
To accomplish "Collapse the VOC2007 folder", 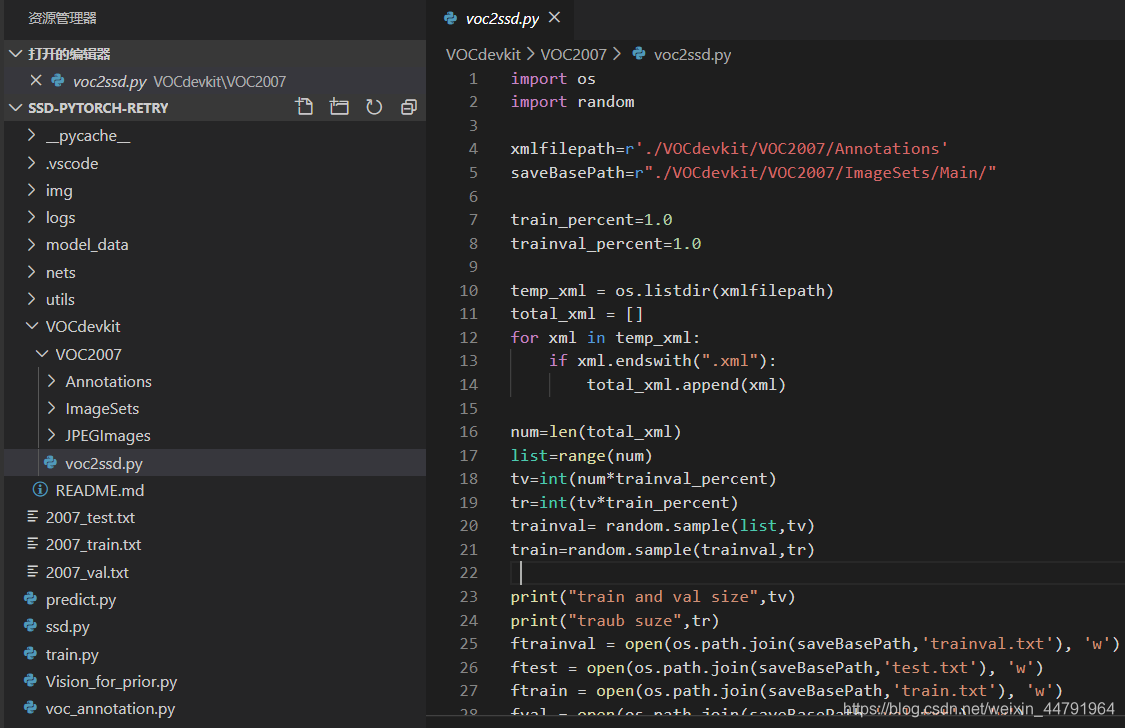I will point(42,354).
